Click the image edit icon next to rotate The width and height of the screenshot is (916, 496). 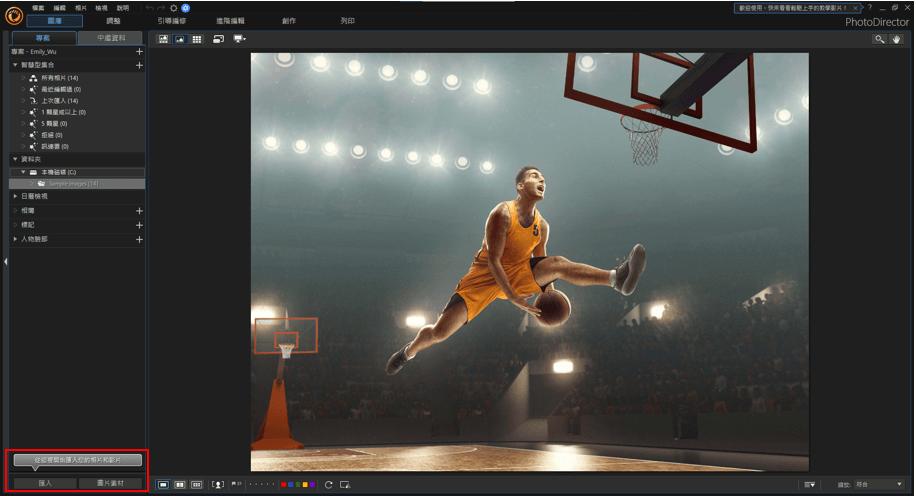[x=345, y=484]
